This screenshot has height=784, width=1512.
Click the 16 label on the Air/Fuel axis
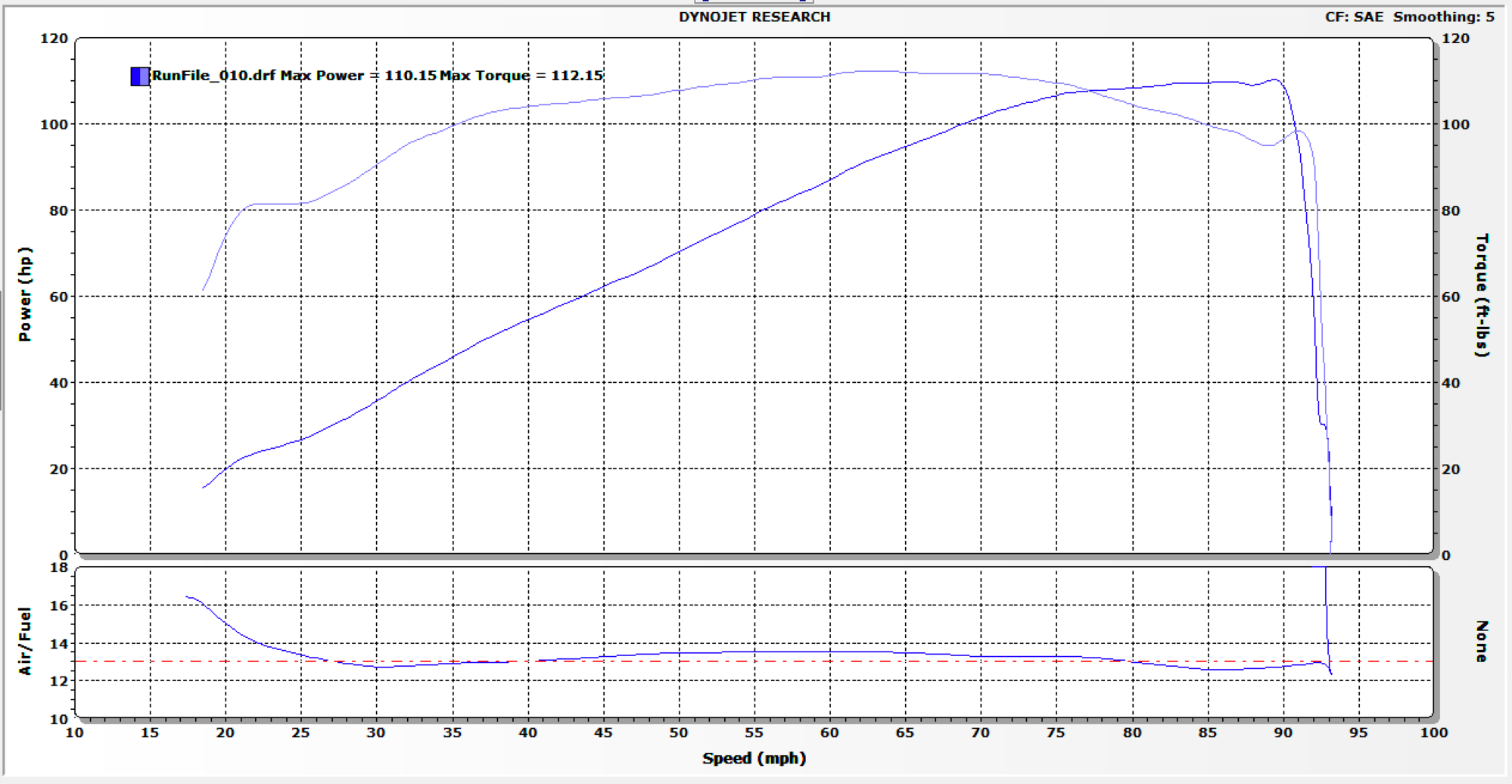click(59, 605)
